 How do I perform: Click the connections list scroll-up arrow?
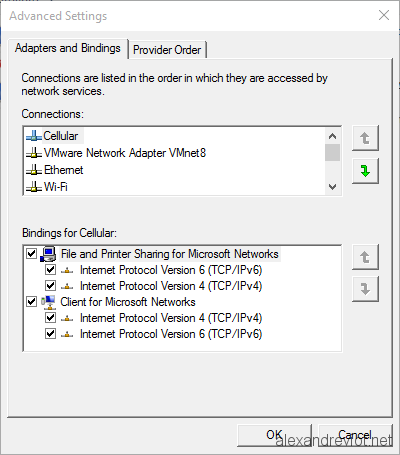(x=332, y=136)
